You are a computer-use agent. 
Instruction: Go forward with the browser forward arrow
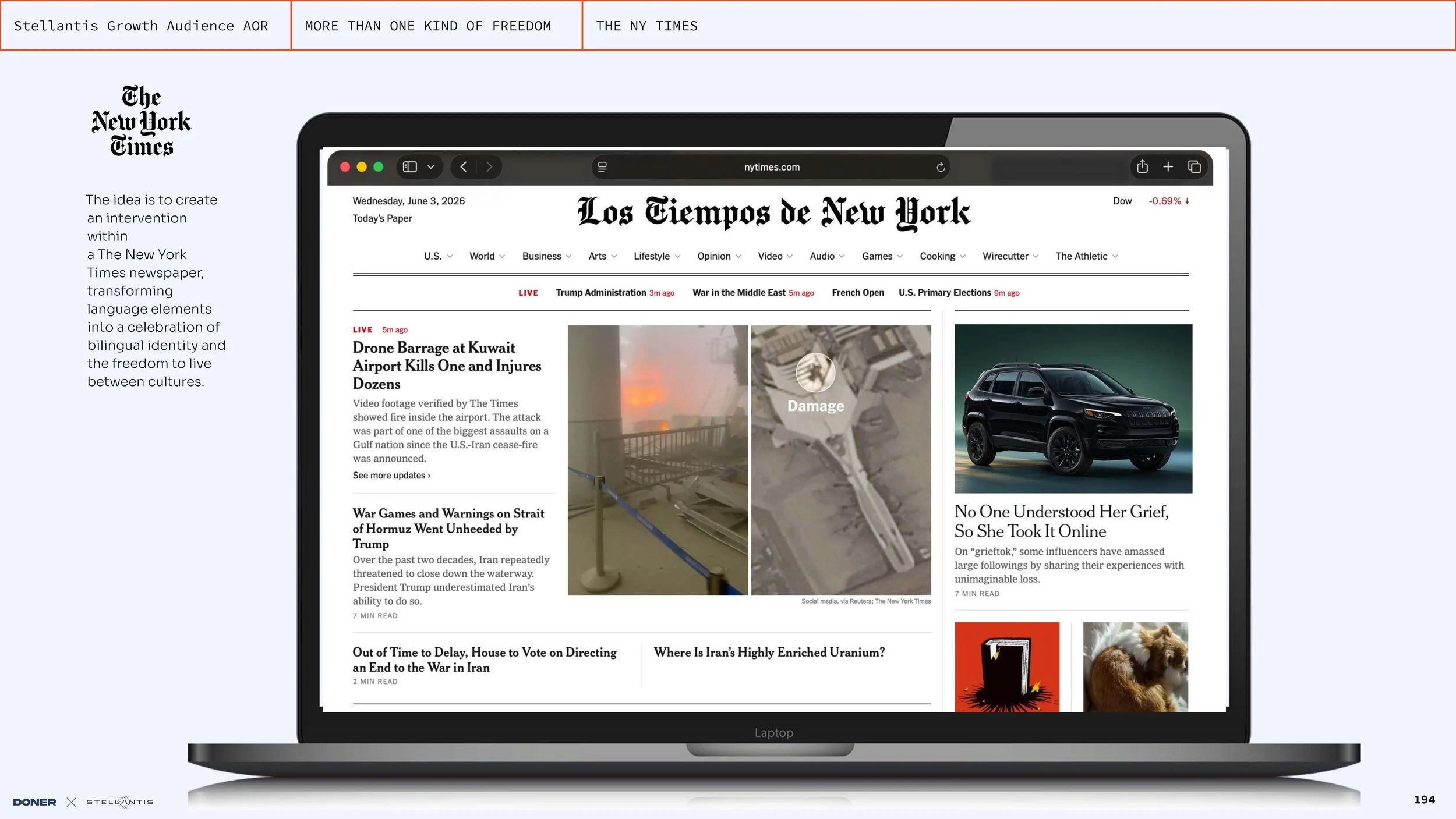click(489, 167)
